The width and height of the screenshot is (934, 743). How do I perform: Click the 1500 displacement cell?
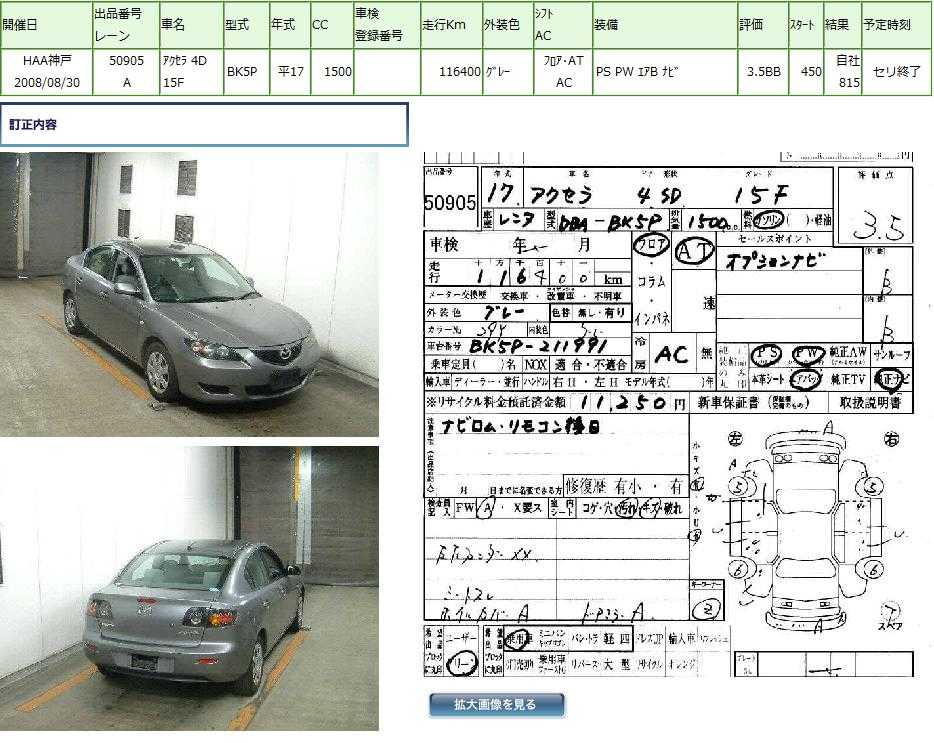[332, 71]
